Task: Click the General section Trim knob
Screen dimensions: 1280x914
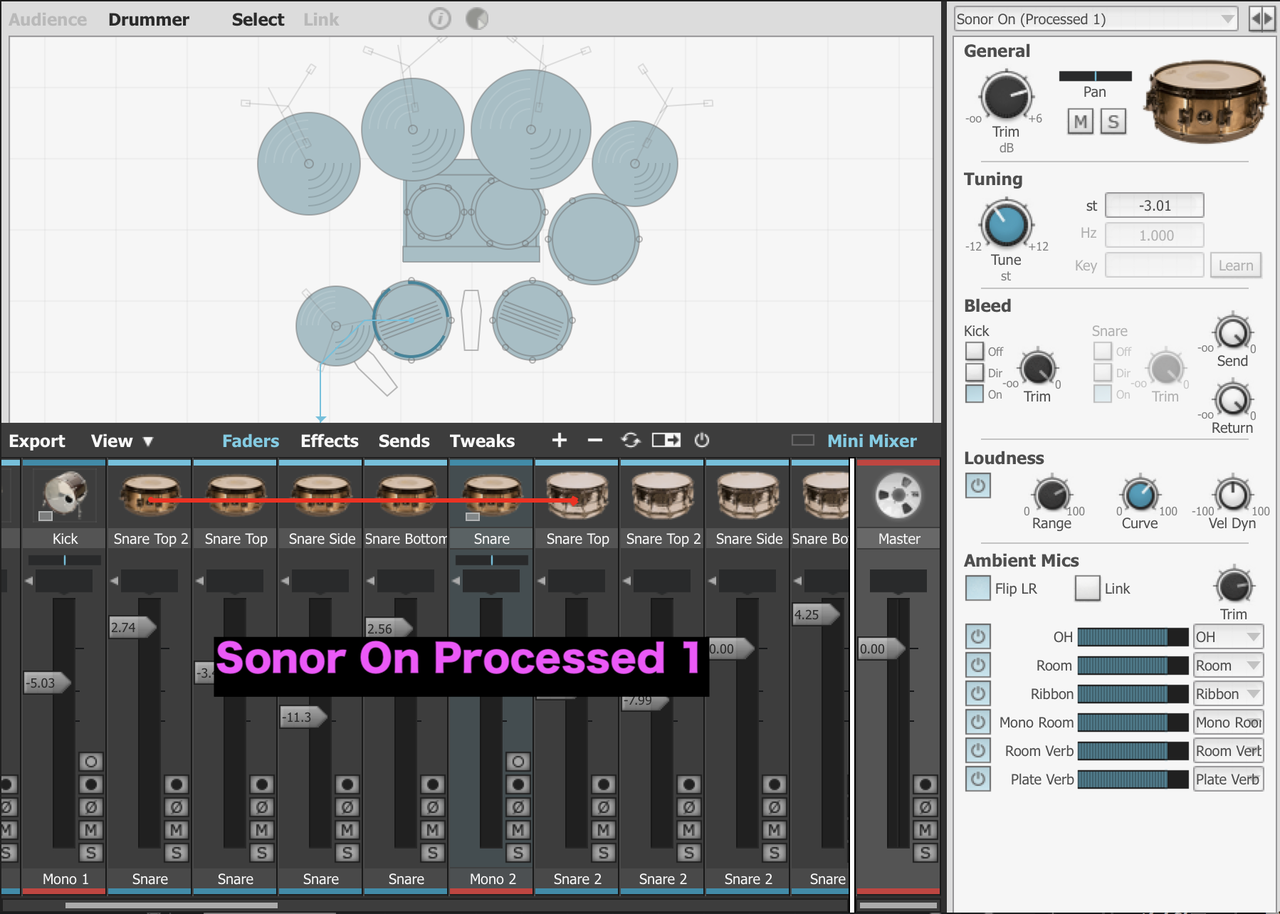Action: (1006, 97)
